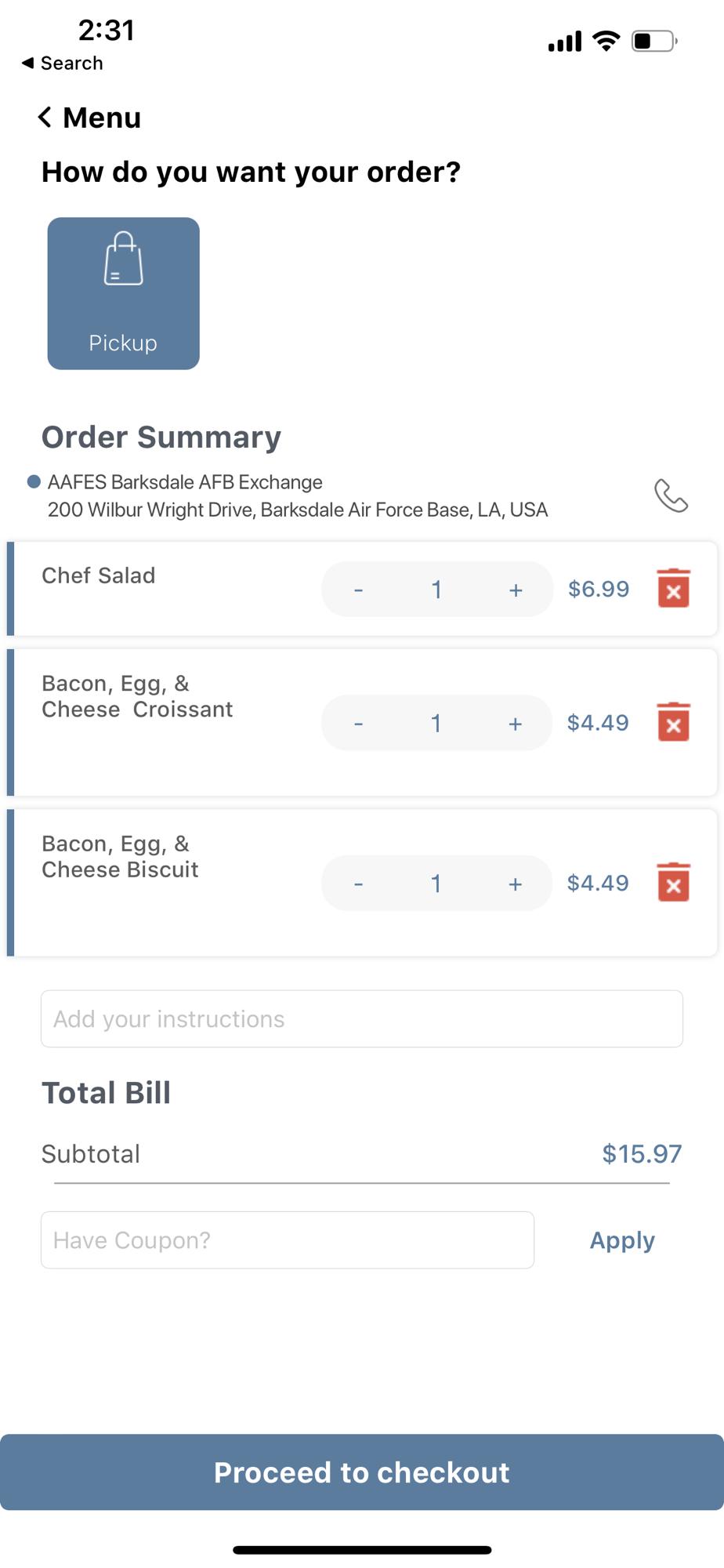Add one more Bacon, Egg, & Cheese Croissant
The image size is (724, 1568).
[x=515, y=723]
